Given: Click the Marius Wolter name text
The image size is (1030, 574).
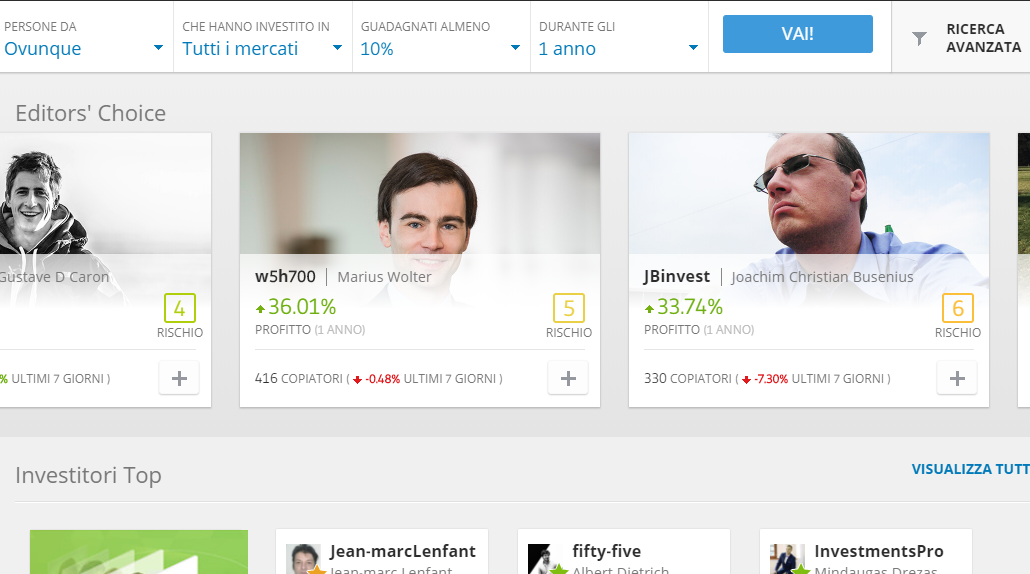Looking at the screenshot, I should [384, 277].
